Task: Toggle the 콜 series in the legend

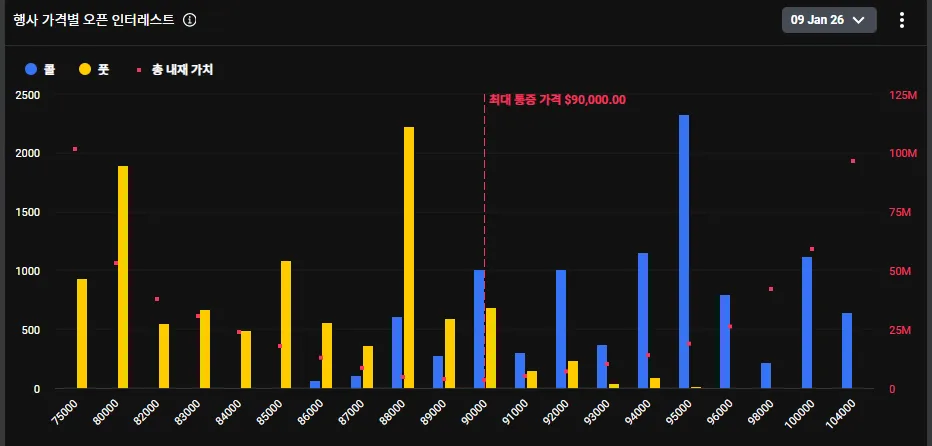Action: [x=40, y=69]
